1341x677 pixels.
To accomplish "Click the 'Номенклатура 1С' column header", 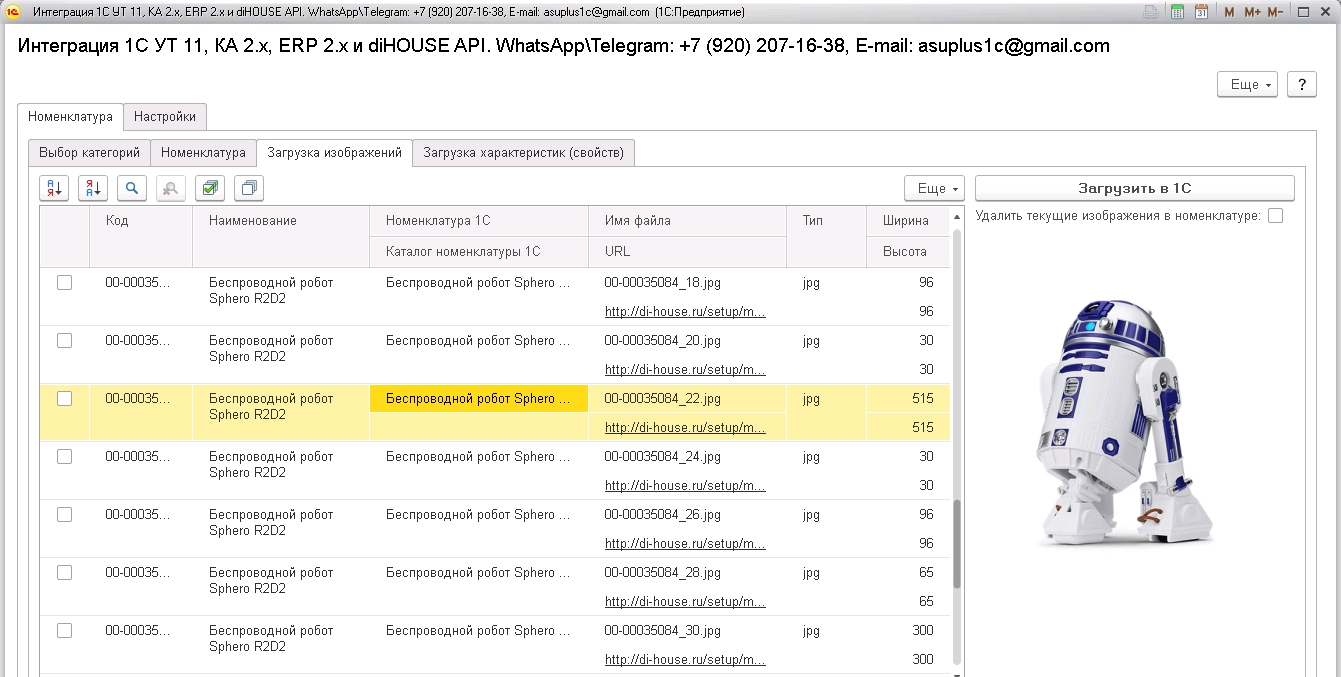I will [x=479, y=221].
